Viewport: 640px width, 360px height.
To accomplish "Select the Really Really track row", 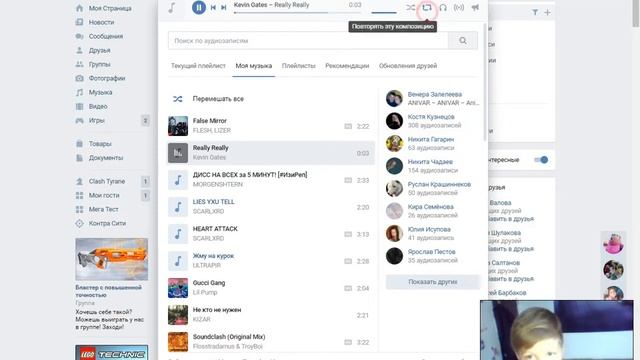I will [271, 153].
